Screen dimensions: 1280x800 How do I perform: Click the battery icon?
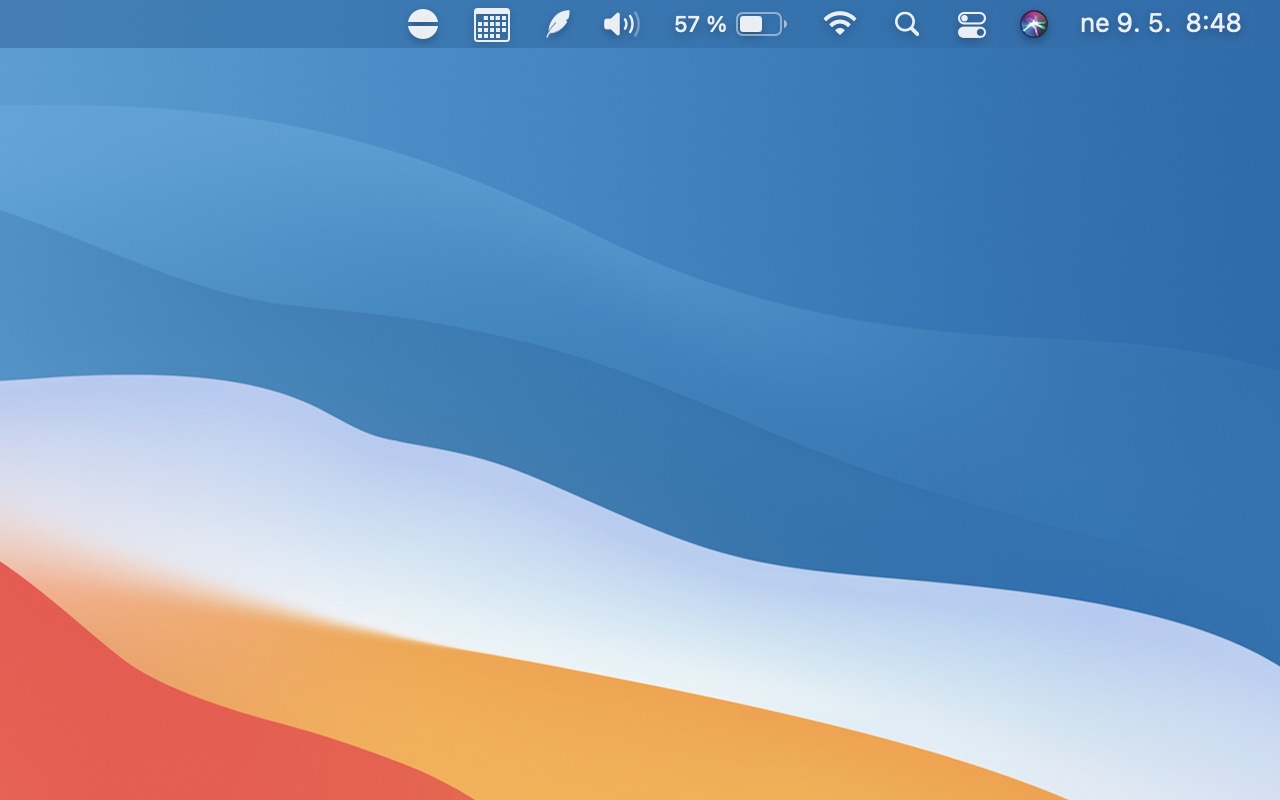coord(761,24)
